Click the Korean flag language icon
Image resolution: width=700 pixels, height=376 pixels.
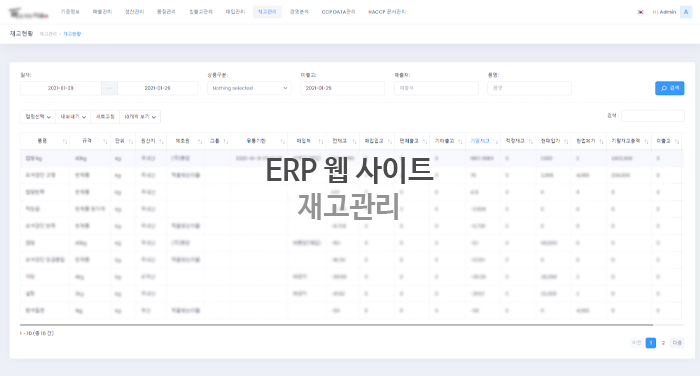pos(641,12)
